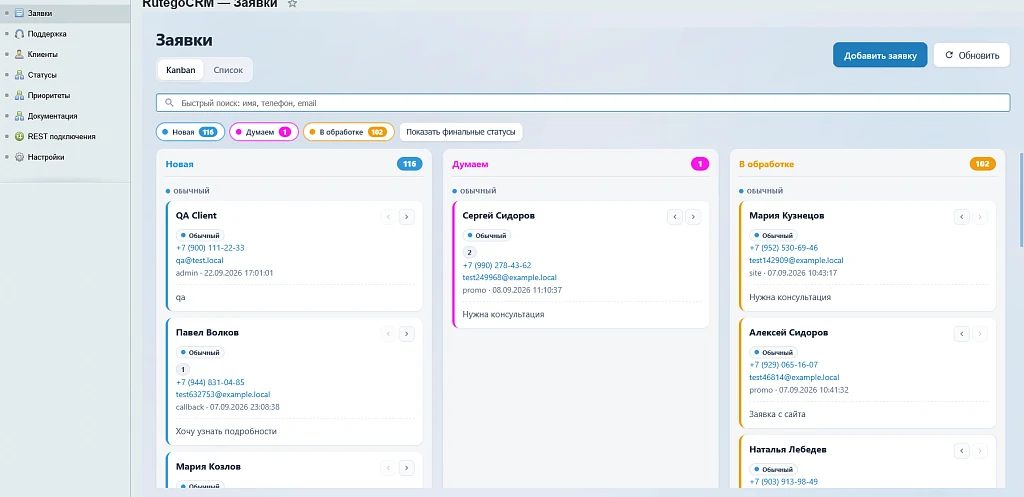Call +7 (990) 278-43-62

coord(497,265)
